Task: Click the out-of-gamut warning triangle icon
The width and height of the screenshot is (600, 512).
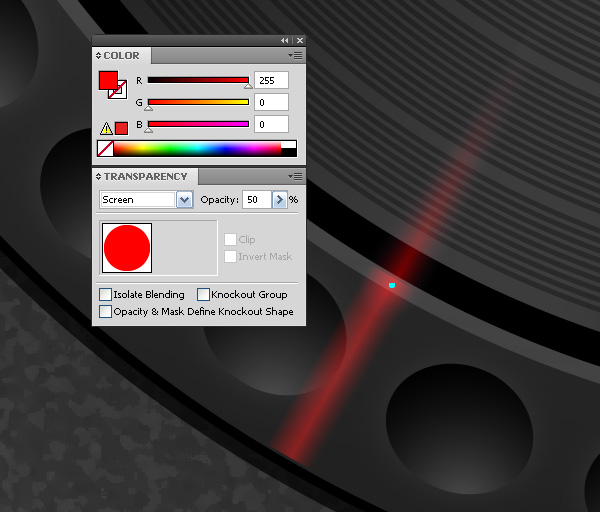Action: pyautogui.click(x=106, y=128)
